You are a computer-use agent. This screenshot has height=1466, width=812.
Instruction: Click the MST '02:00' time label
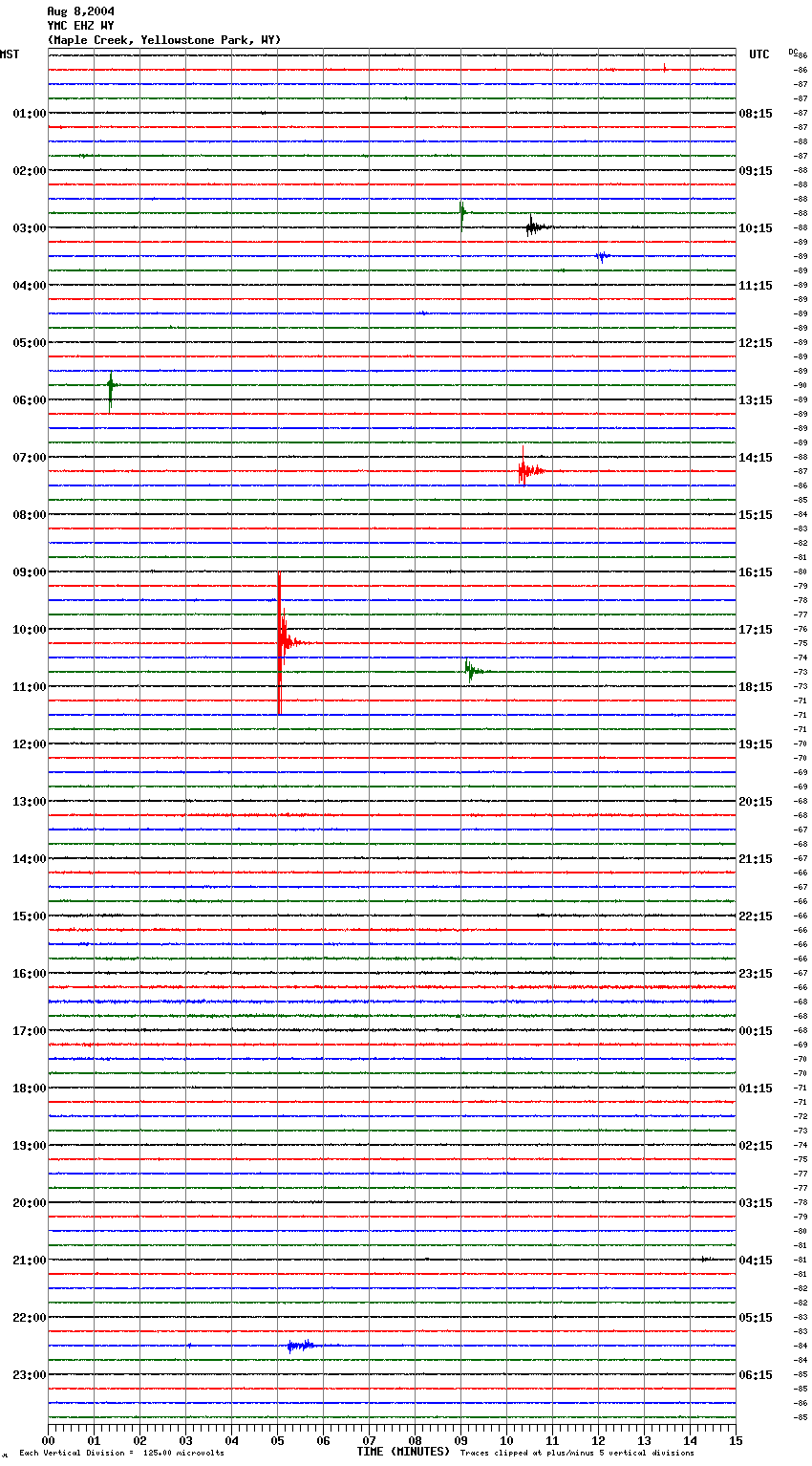coord(30,171)
